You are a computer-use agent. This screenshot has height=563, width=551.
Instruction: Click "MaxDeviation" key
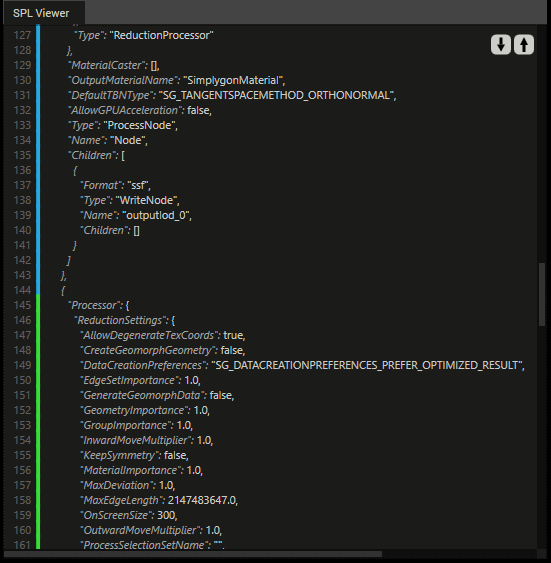[x=117, y=485]
